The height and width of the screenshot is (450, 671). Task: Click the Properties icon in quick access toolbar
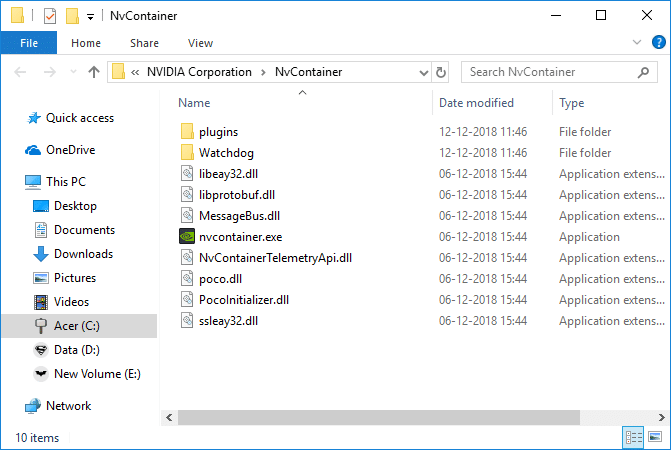pyautogui.click(x=50, y=16)
